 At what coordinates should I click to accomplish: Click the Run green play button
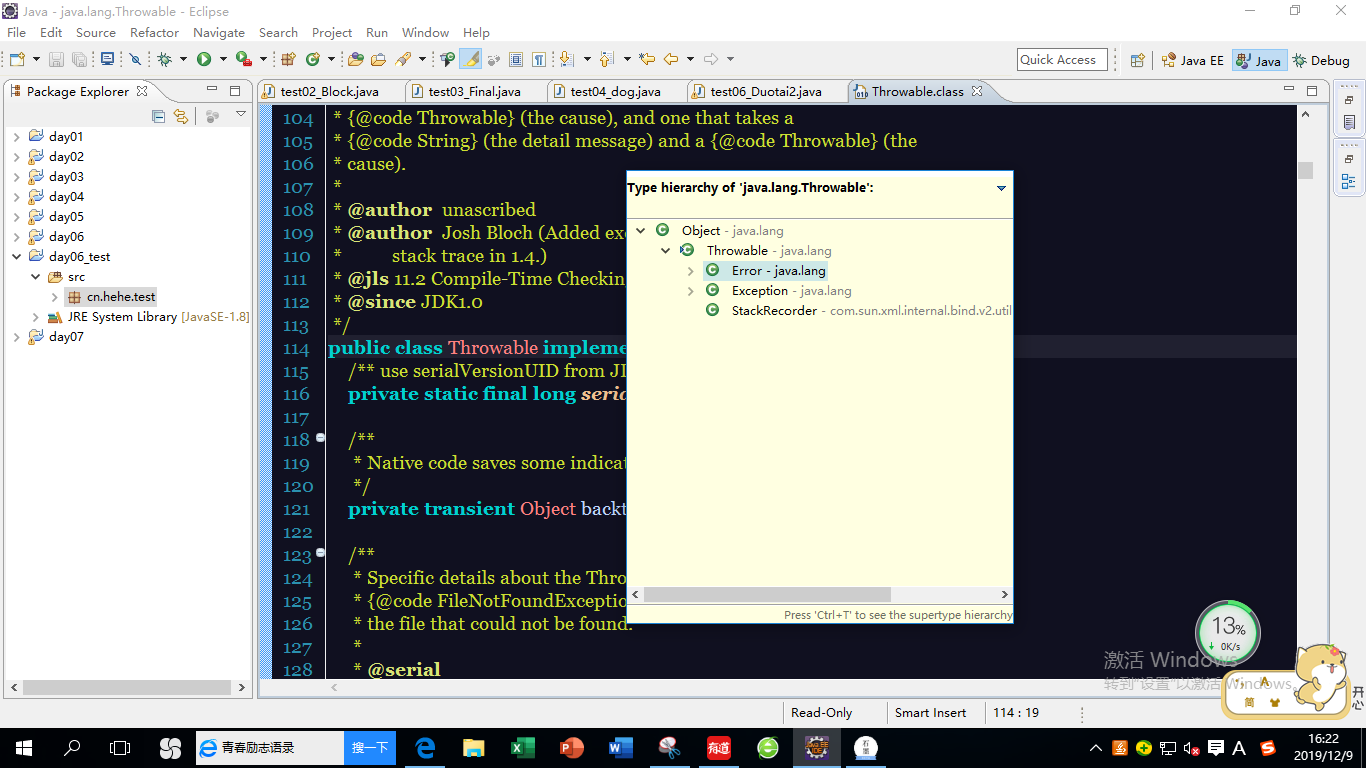(x=204, y=60)
